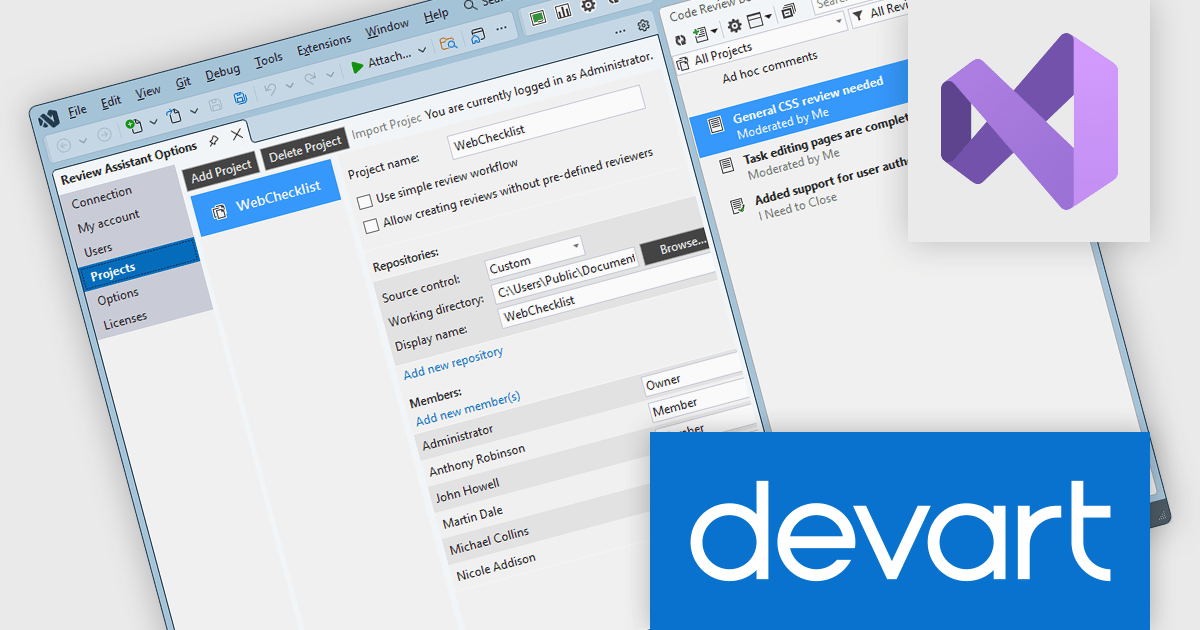Open the Tools menu
The image size is (1200, 630).
coord(268,60)
